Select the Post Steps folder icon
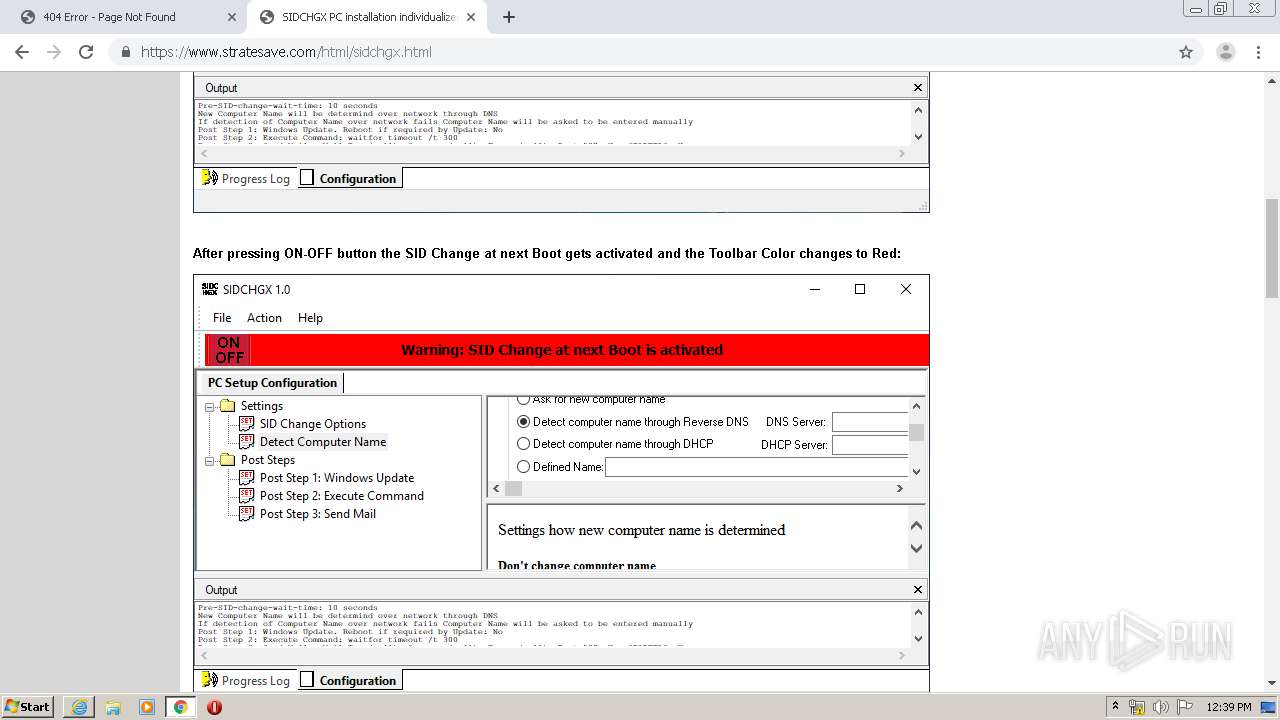This screenshot has width=1280, height=720. [227, 460]
